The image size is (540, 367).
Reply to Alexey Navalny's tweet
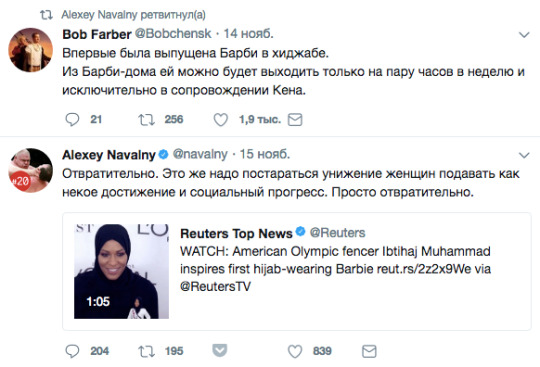[x=72, y=352]
